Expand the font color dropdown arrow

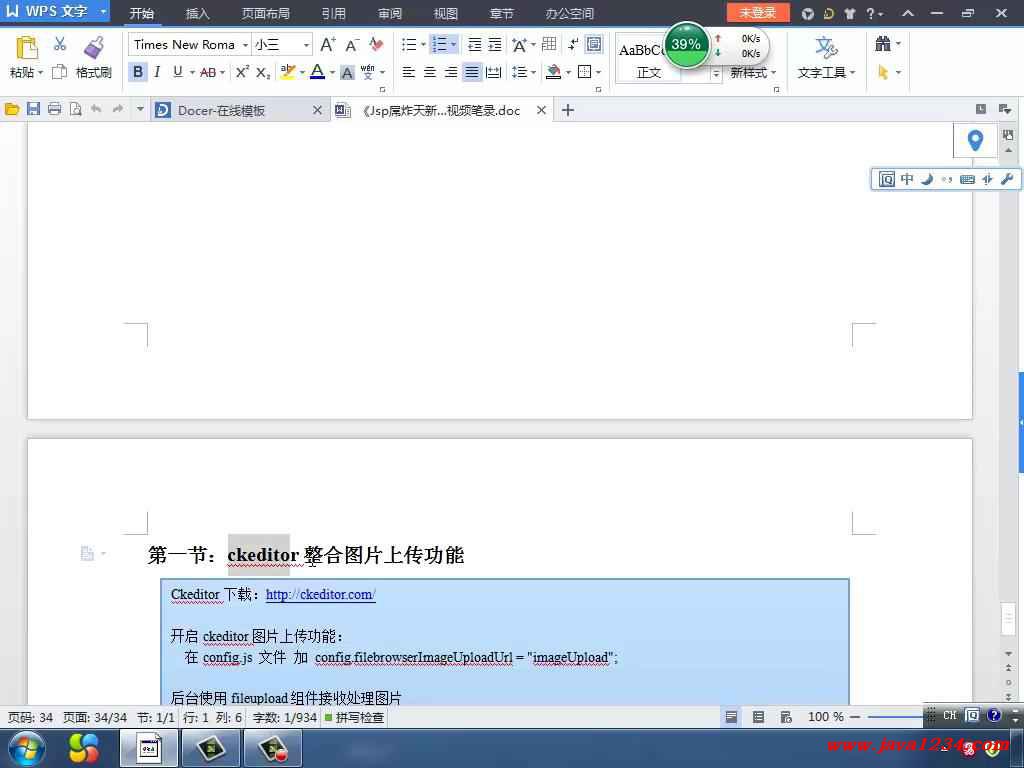(332, 72)
